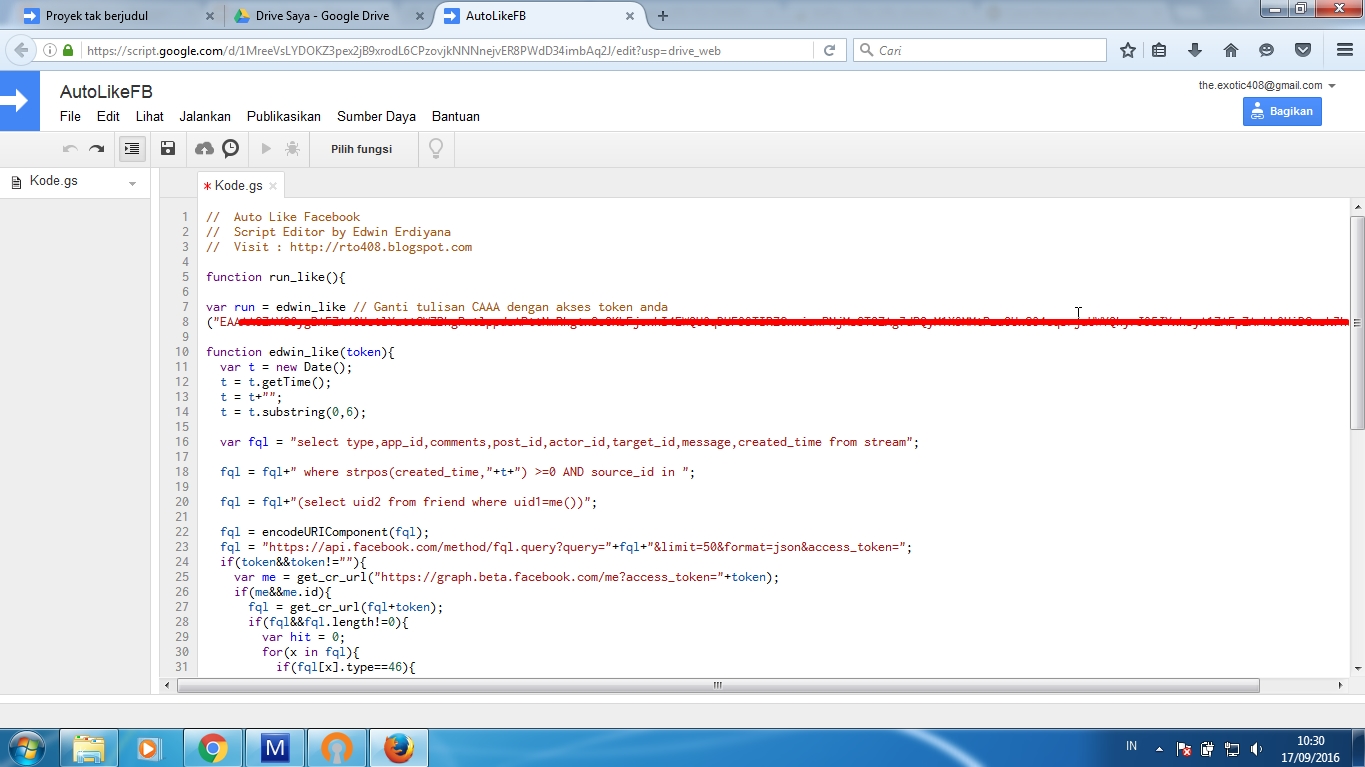Open a new browser tab with plus button
Viewport: 1365px width, 767px height.
tap(663, 16)
